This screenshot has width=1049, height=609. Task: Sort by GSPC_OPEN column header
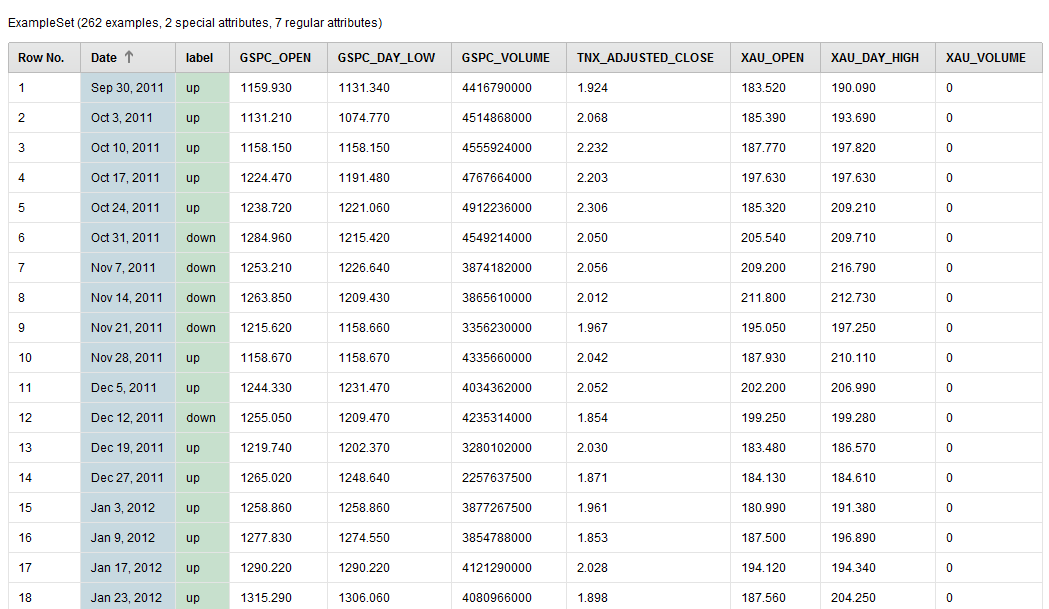click(278, 58)
